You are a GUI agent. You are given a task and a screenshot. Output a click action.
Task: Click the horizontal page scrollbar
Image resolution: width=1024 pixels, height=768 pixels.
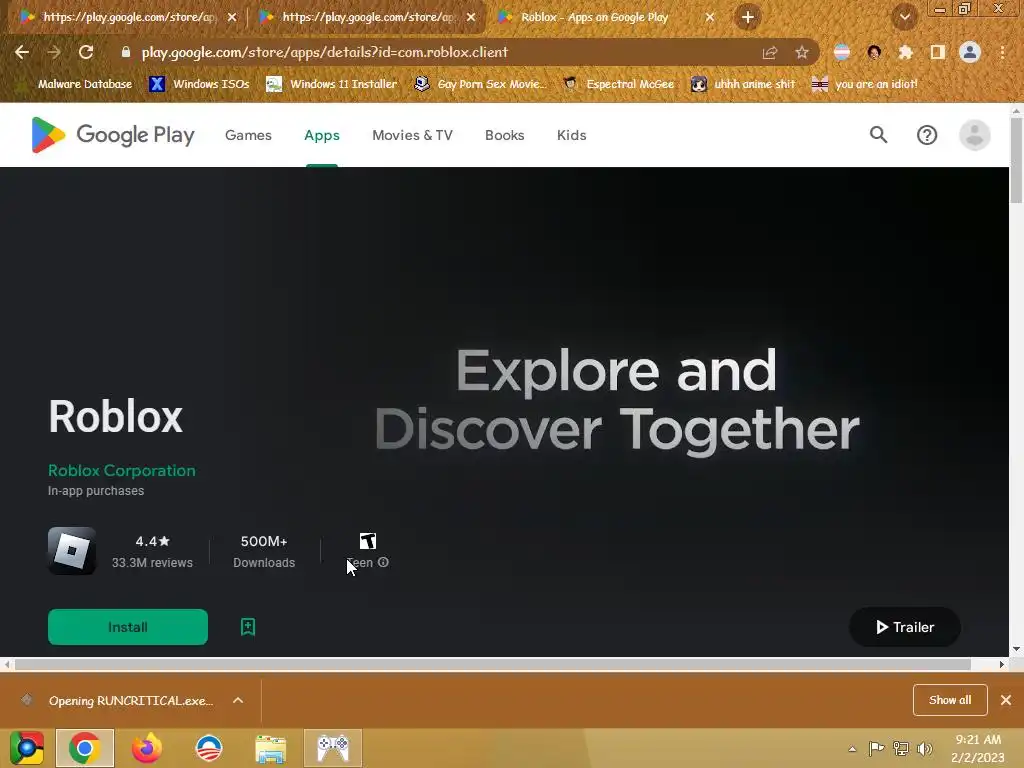coord(493,664)
